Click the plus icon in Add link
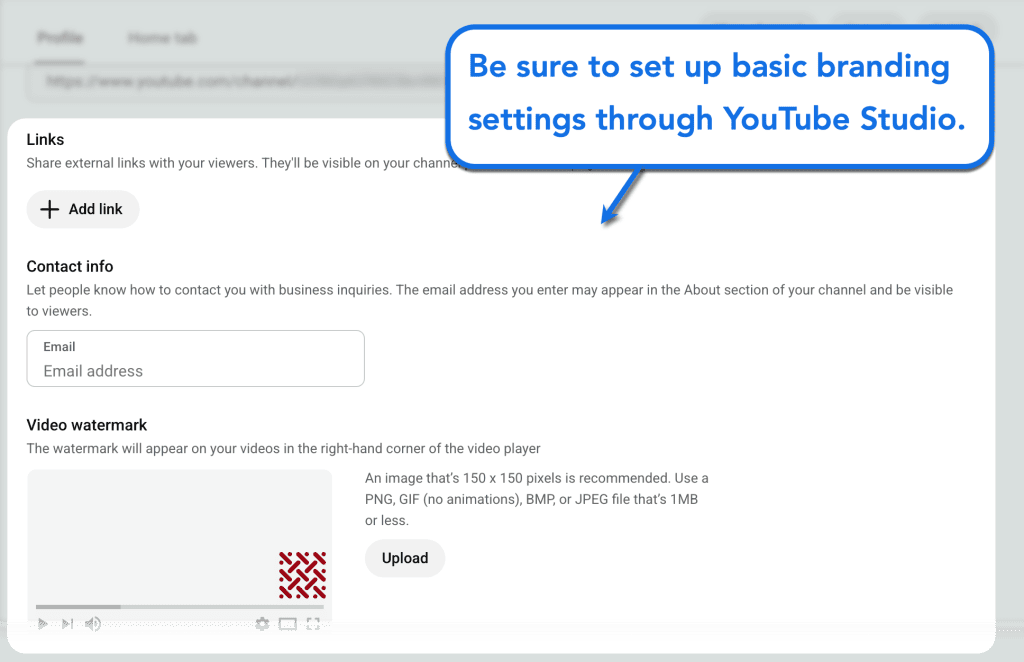Screen dimensions: 1024x662 (50, 209)
